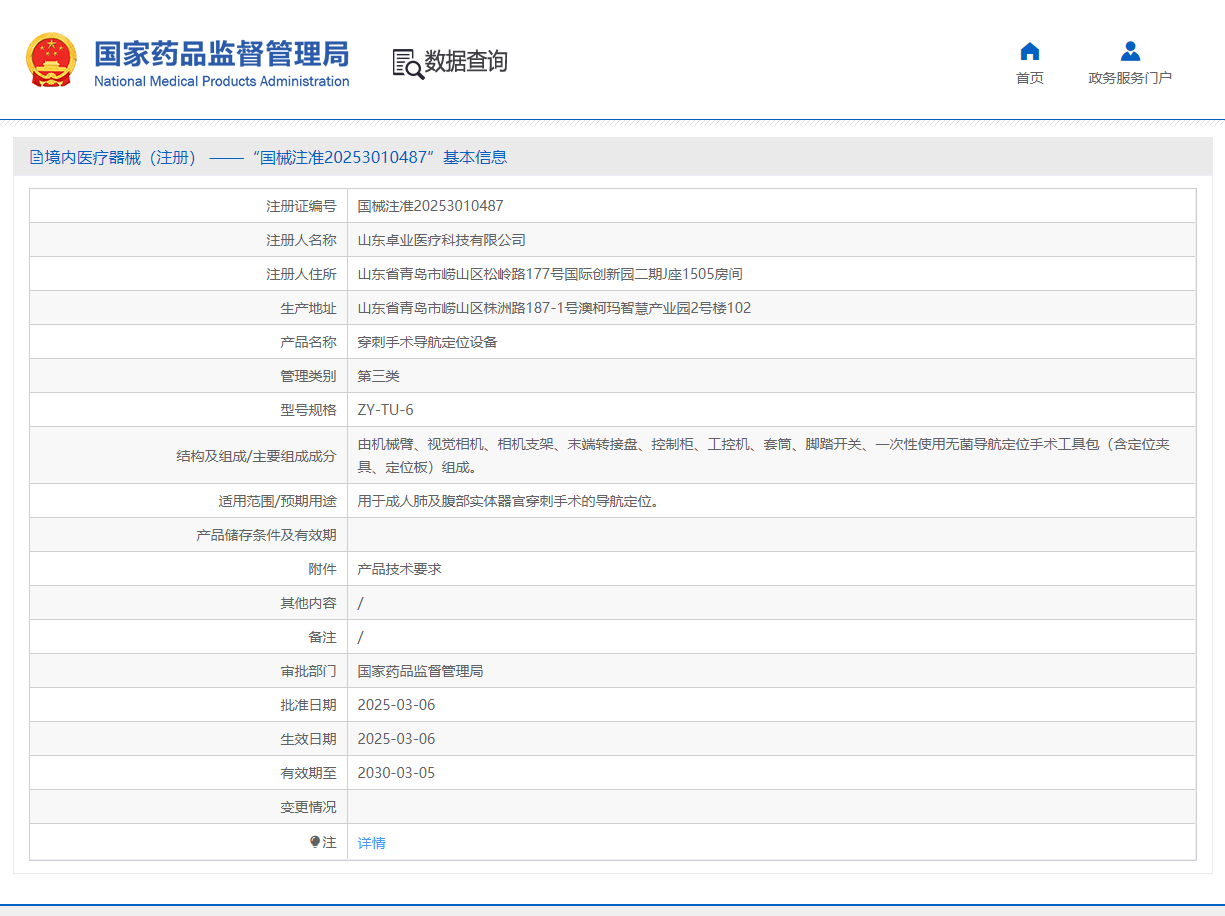The width and height of the screenshot is (1225, 916).
Task: Click the 注册证编号 row label
Action: (301, 206)
